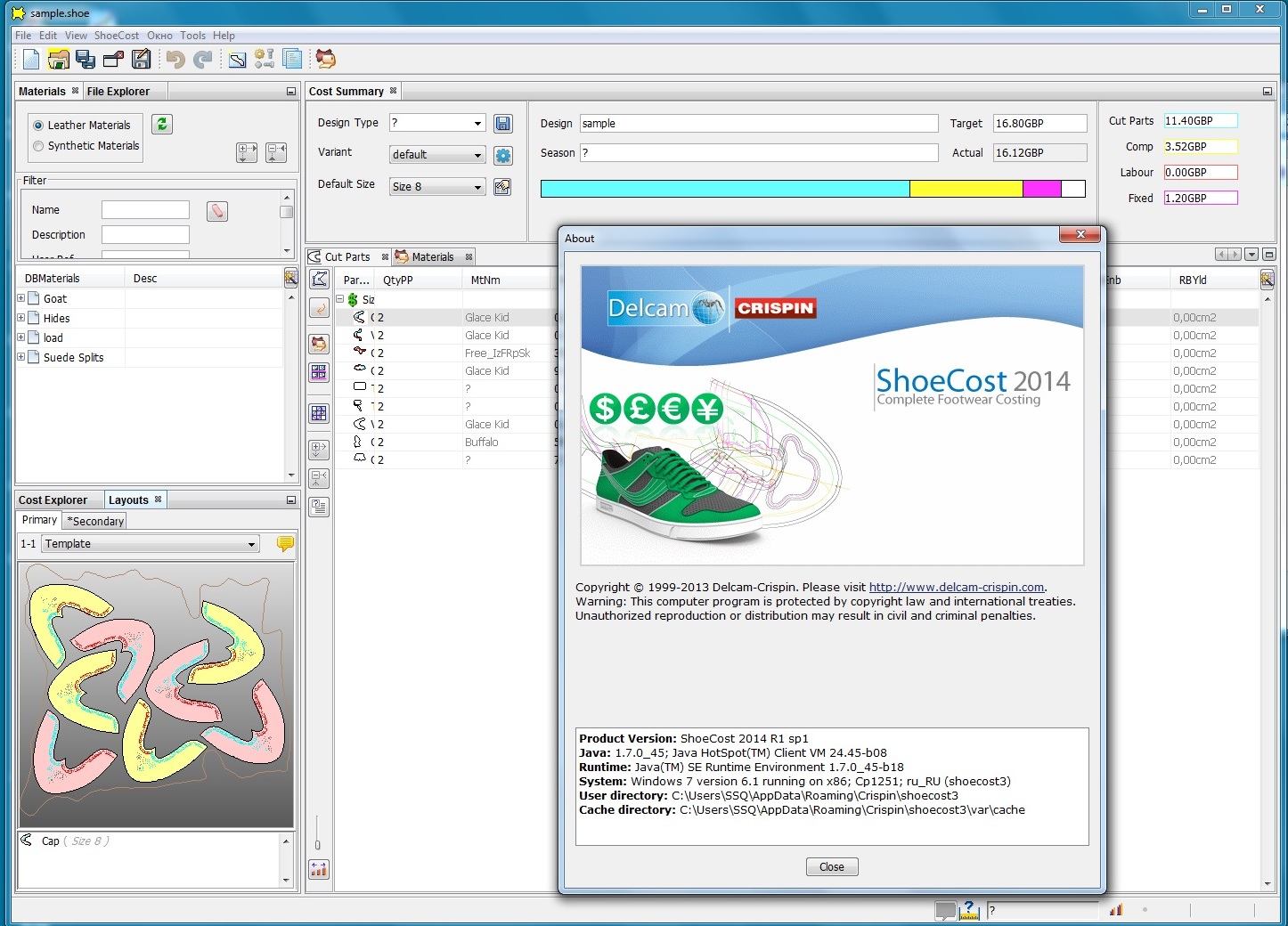
Task: Open the Variant dropdown
Action: [x=477, y=155]
